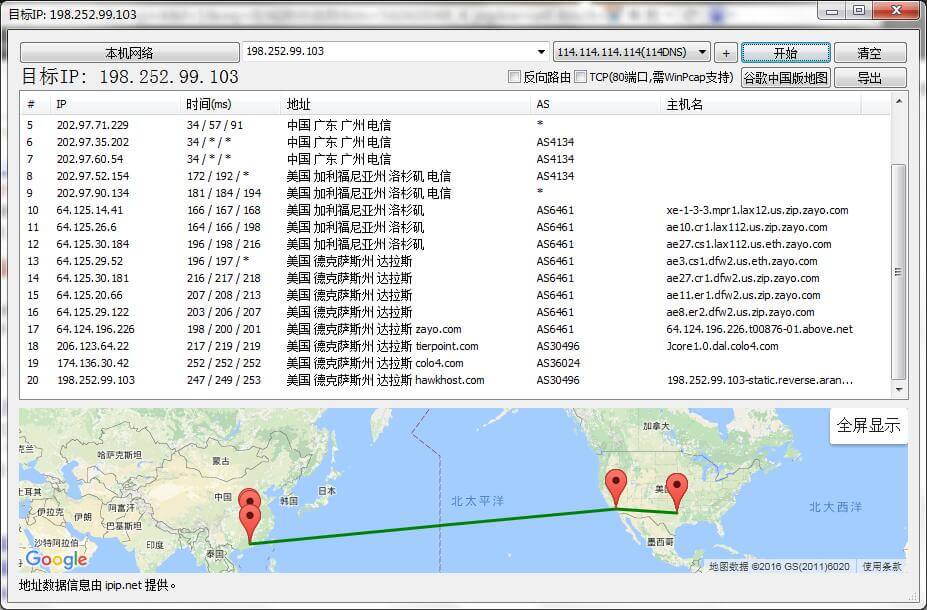The width and height of the screenshot is (927, 610).
Task: Maximize the window using the title bar button
Action: pyautogui.click(x=858, y=10)
